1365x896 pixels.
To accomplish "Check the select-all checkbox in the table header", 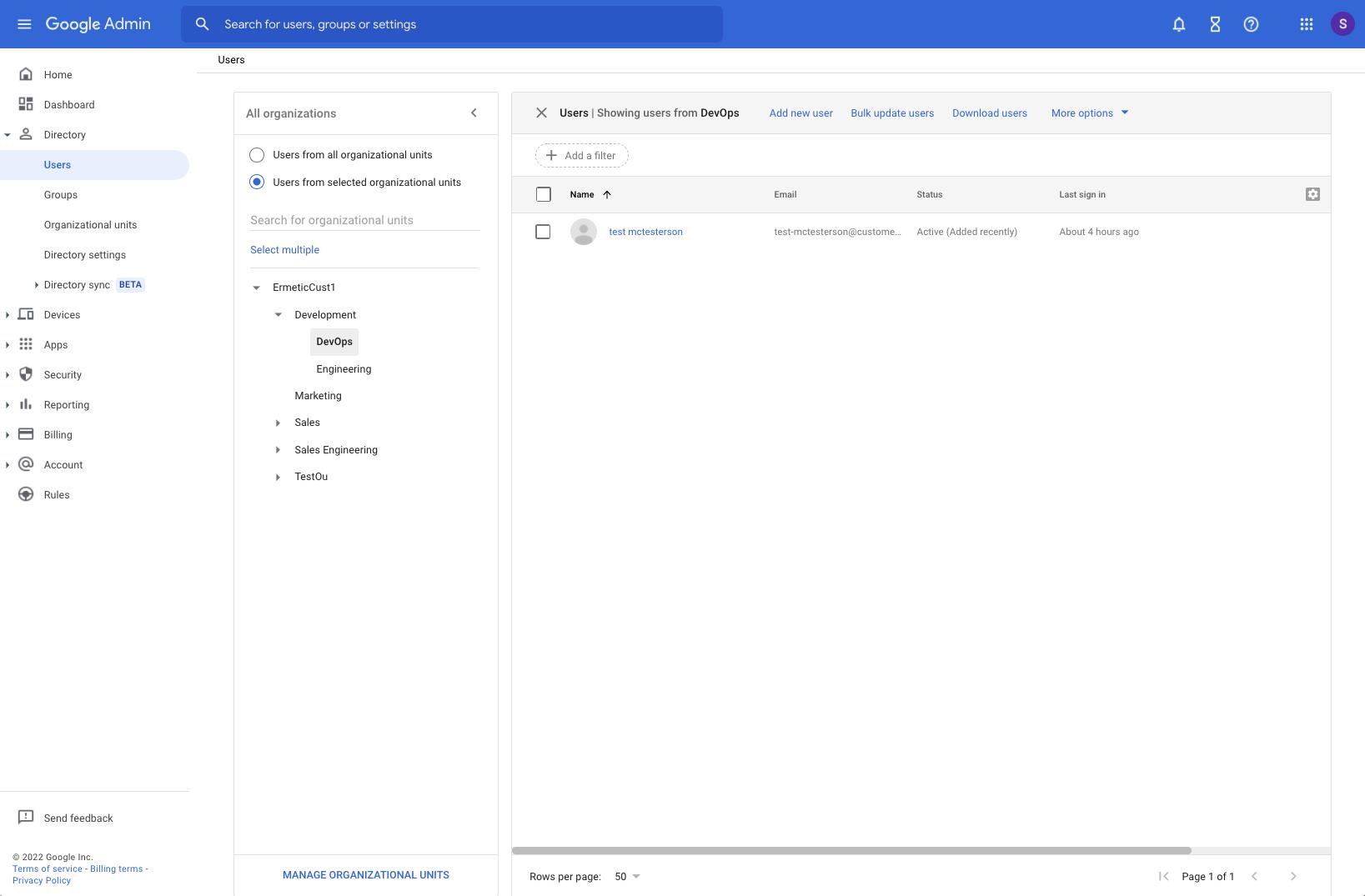I will point(543,193).
